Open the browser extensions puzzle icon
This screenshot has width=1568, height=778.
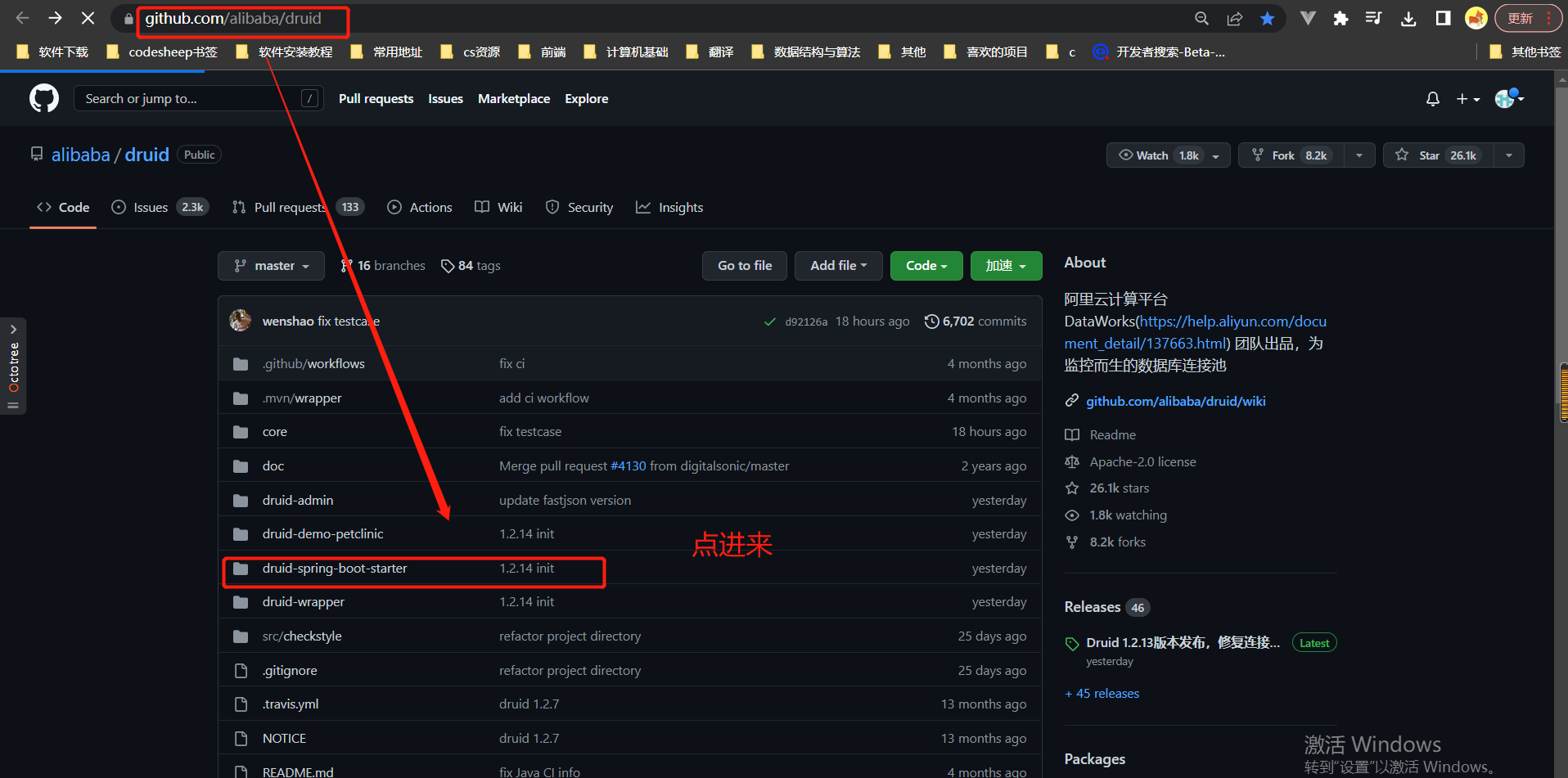[1340, 19]
